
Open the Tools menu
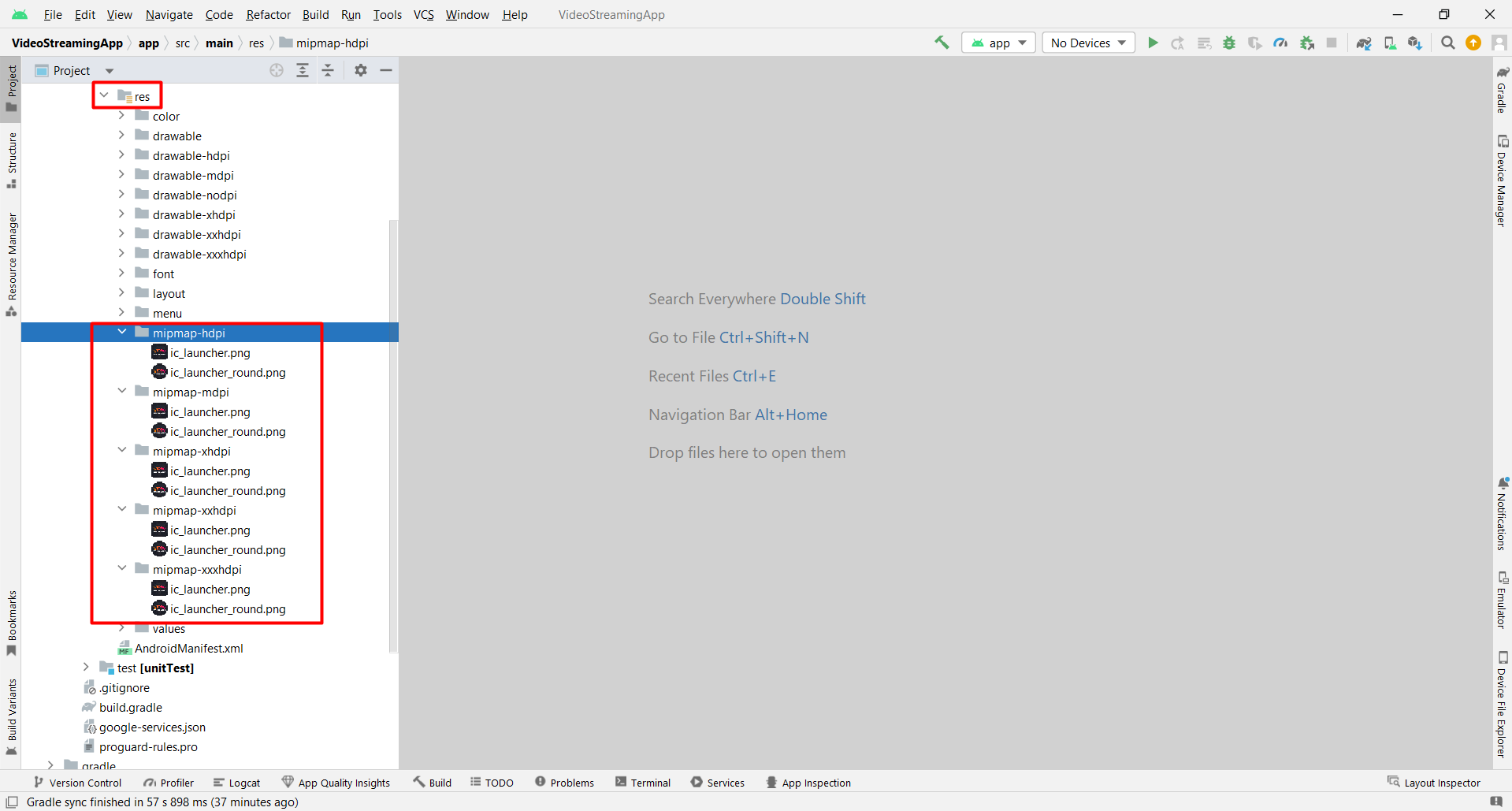(x=387, y=14)
